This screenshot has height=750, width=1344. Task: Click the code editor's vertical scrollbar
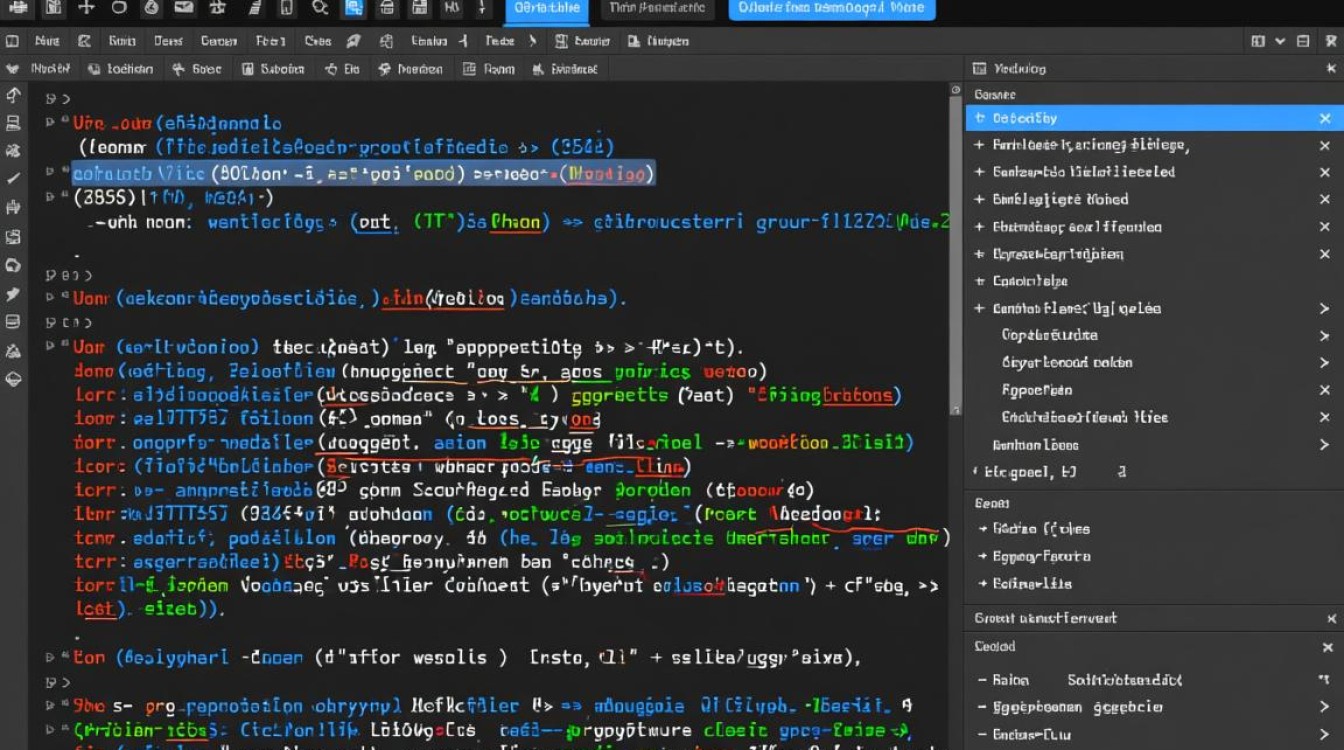[x=955, y=250]
